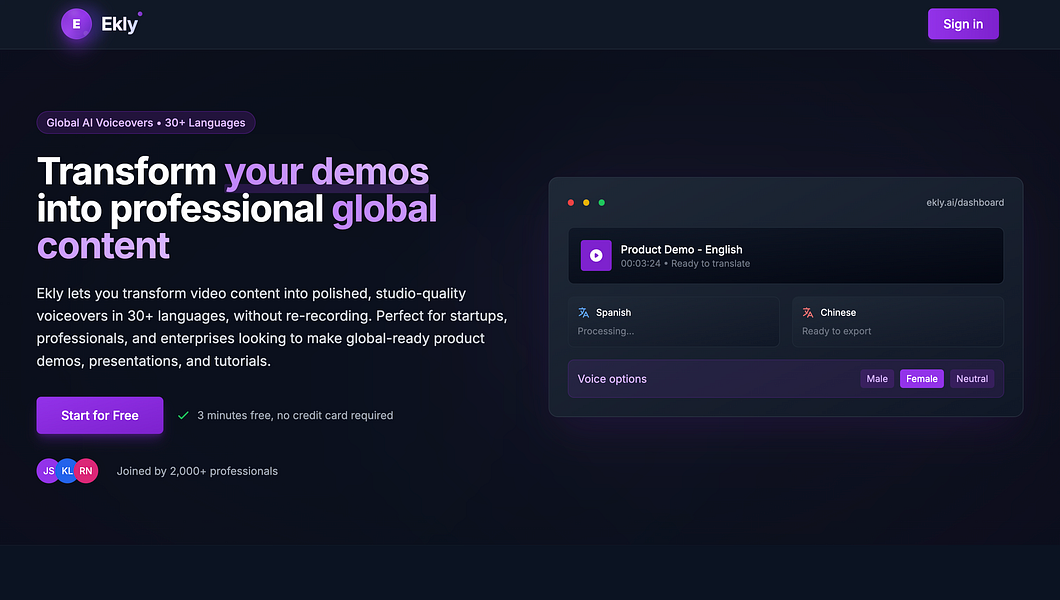1060x600 pixels.
Task: Select the Male voice option
Action: (877, 378)
